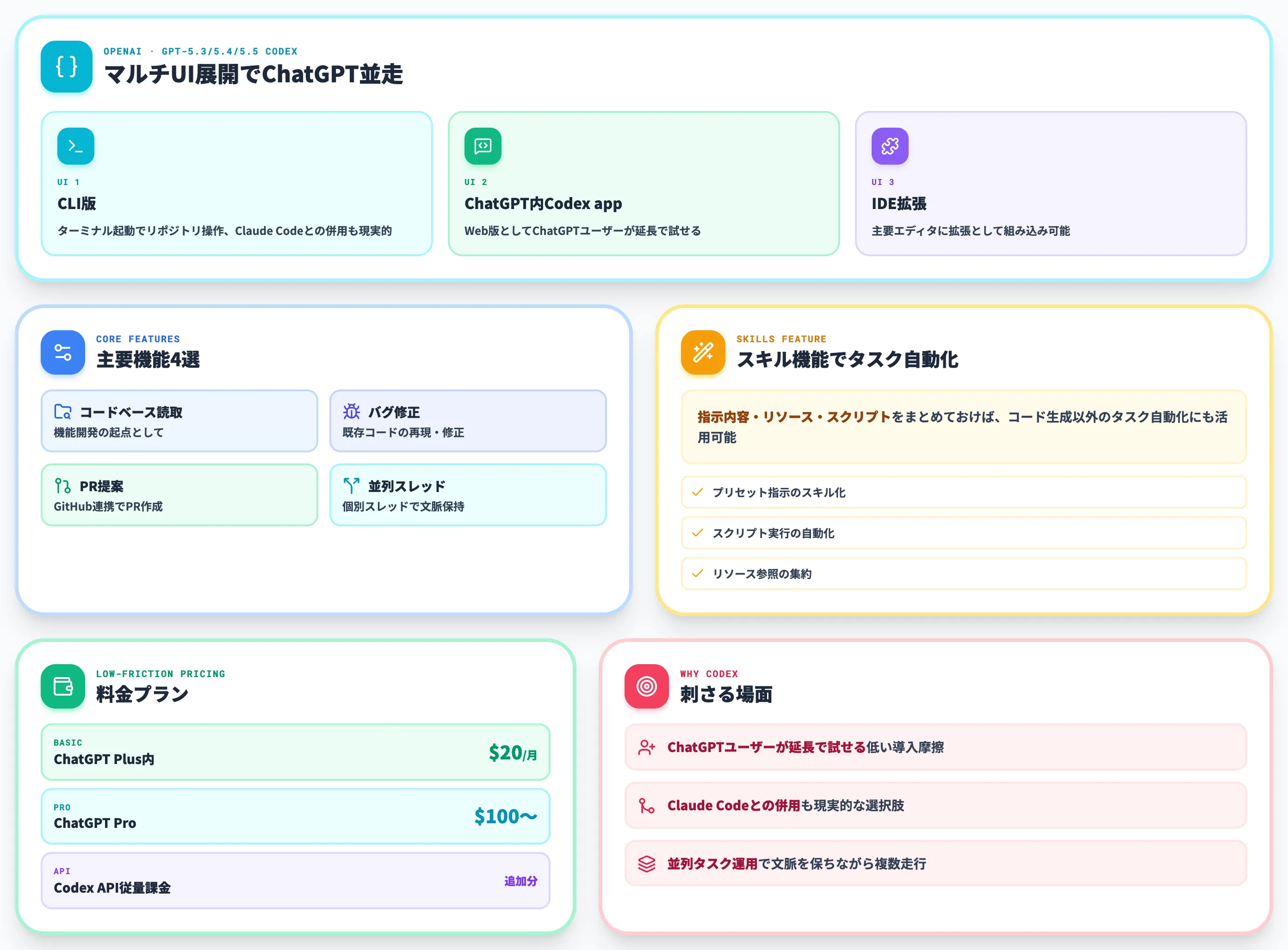Click the checkmark beside リソース参照の集約
The image size is (1288, 950).
coord(697,574)
